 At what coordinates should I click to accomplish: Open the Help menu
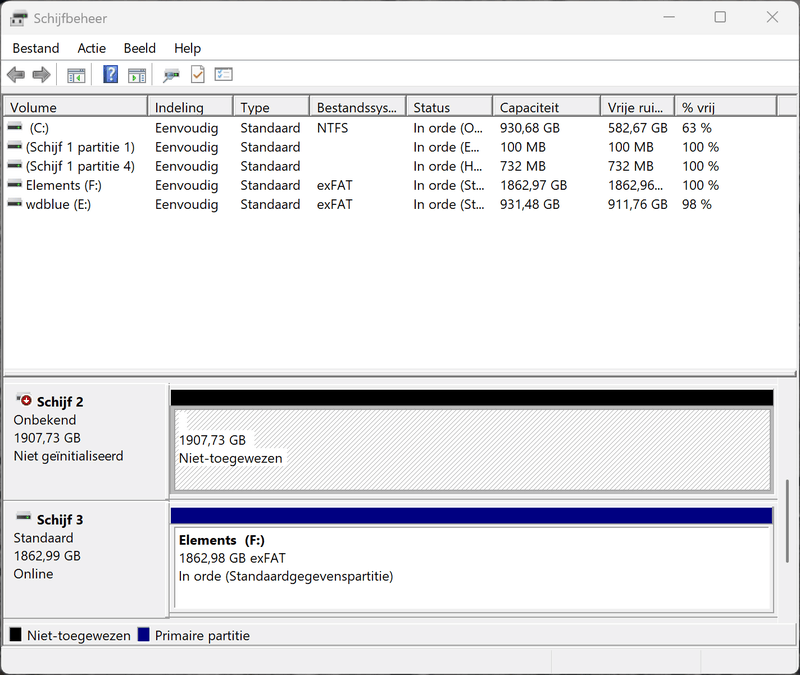pos(188,48)
